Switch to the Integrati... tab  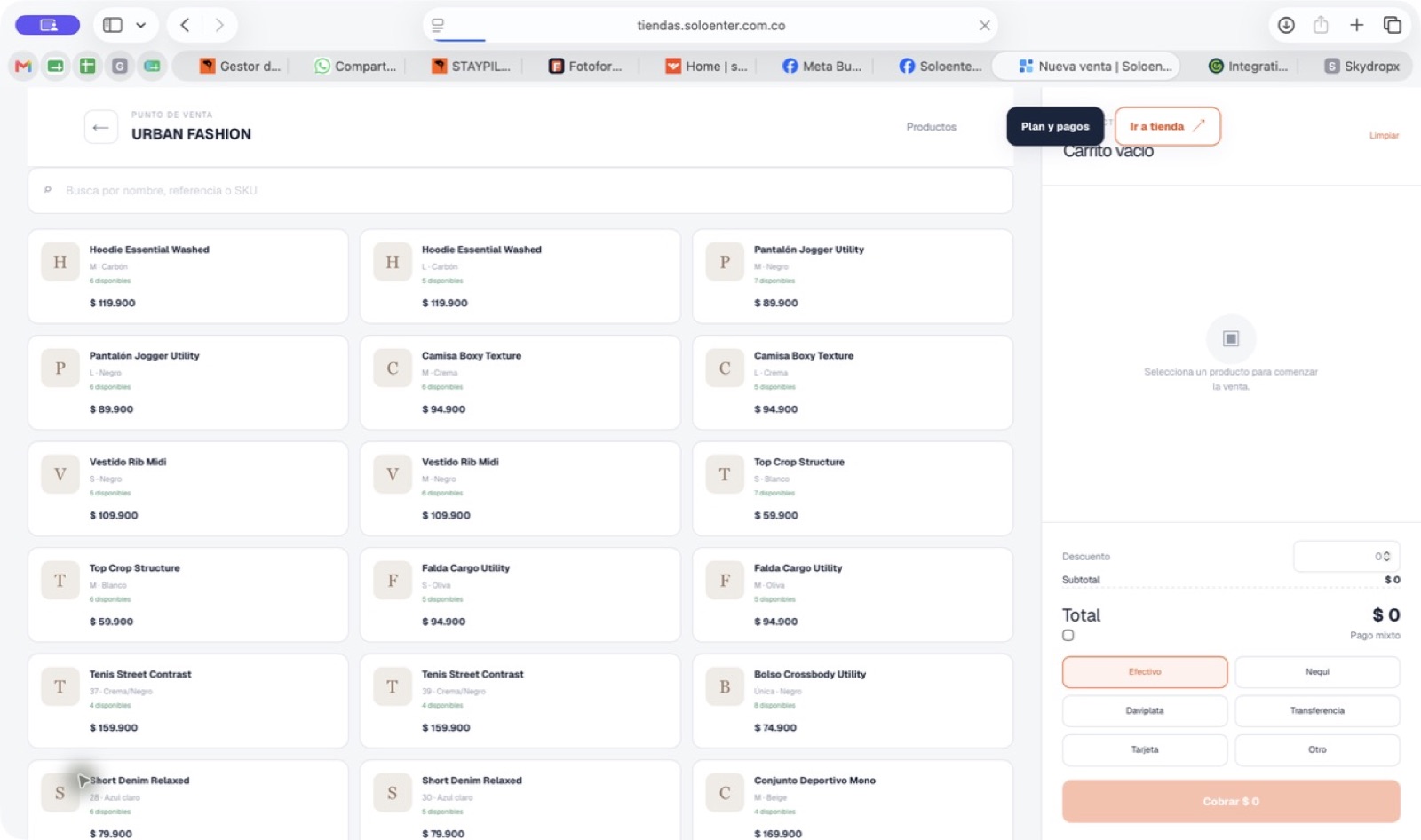click(1248, 66)
